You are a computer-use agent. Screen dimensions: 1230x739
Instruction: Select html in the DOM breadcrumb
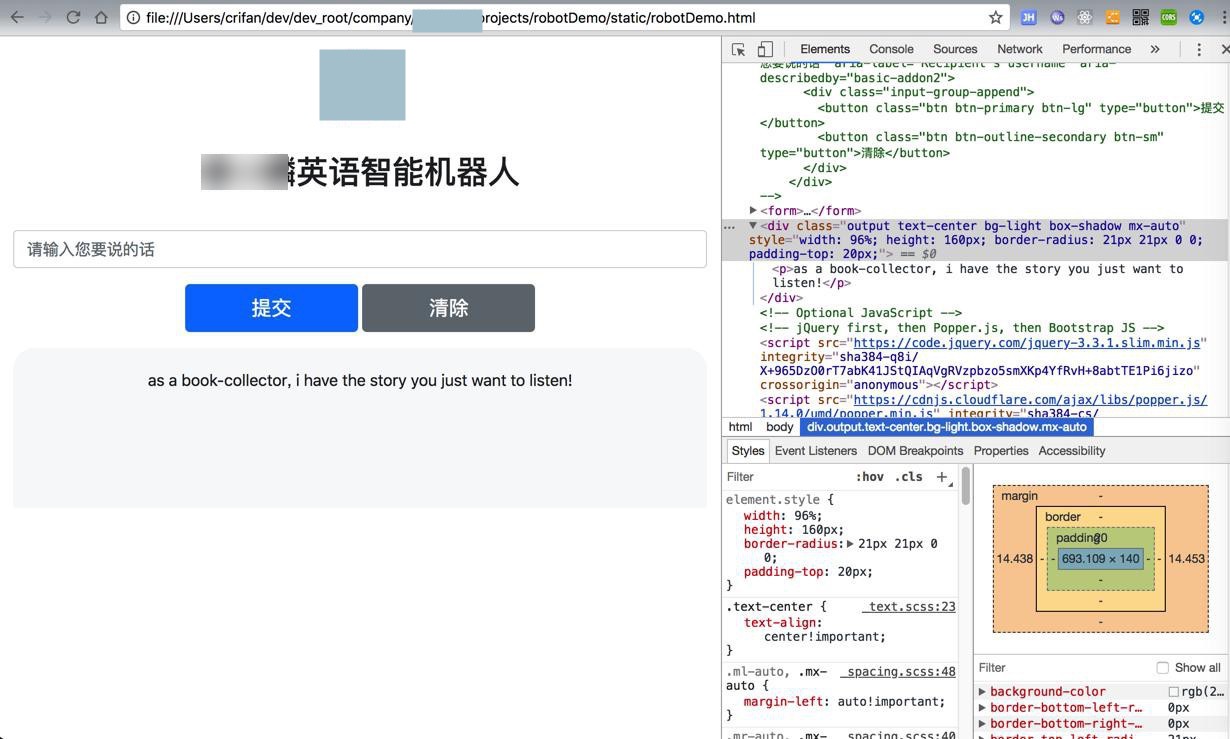(x=740, y=427)
